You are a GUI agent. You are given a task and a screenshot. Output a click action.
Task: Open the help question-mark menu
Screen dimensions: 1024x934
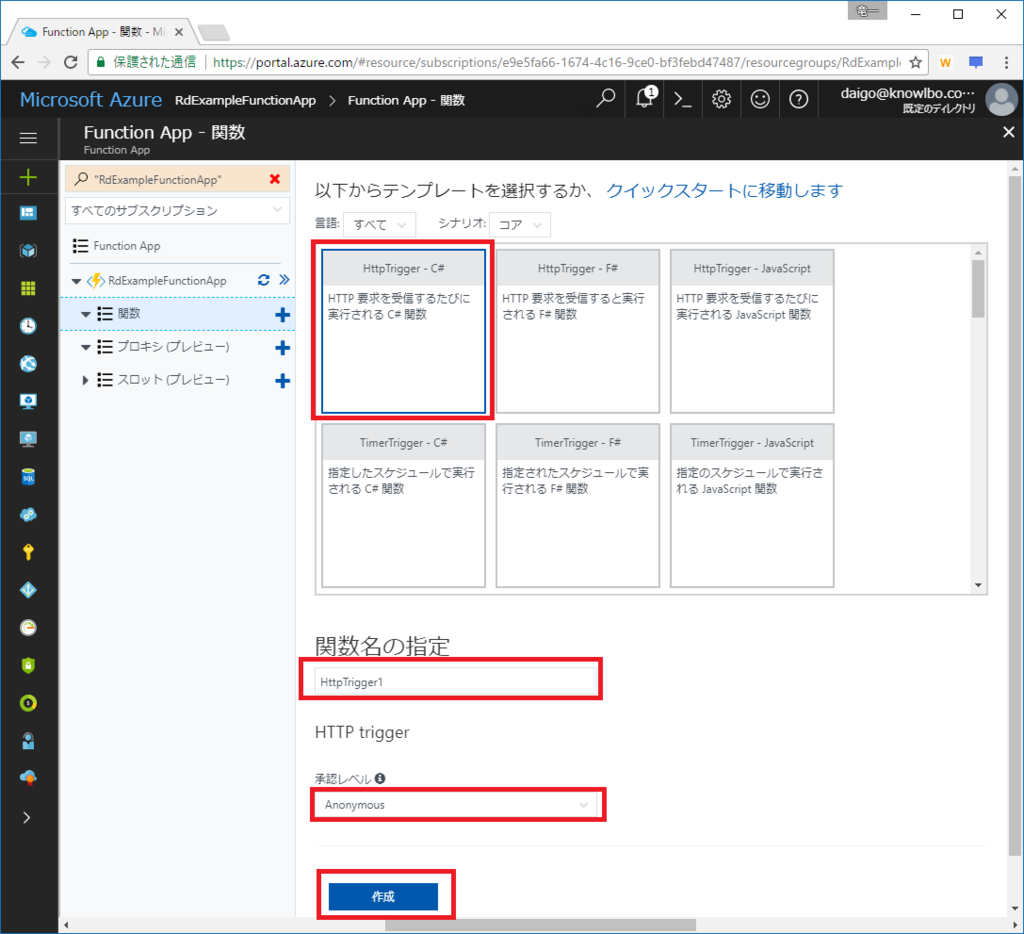click(797, 99)
